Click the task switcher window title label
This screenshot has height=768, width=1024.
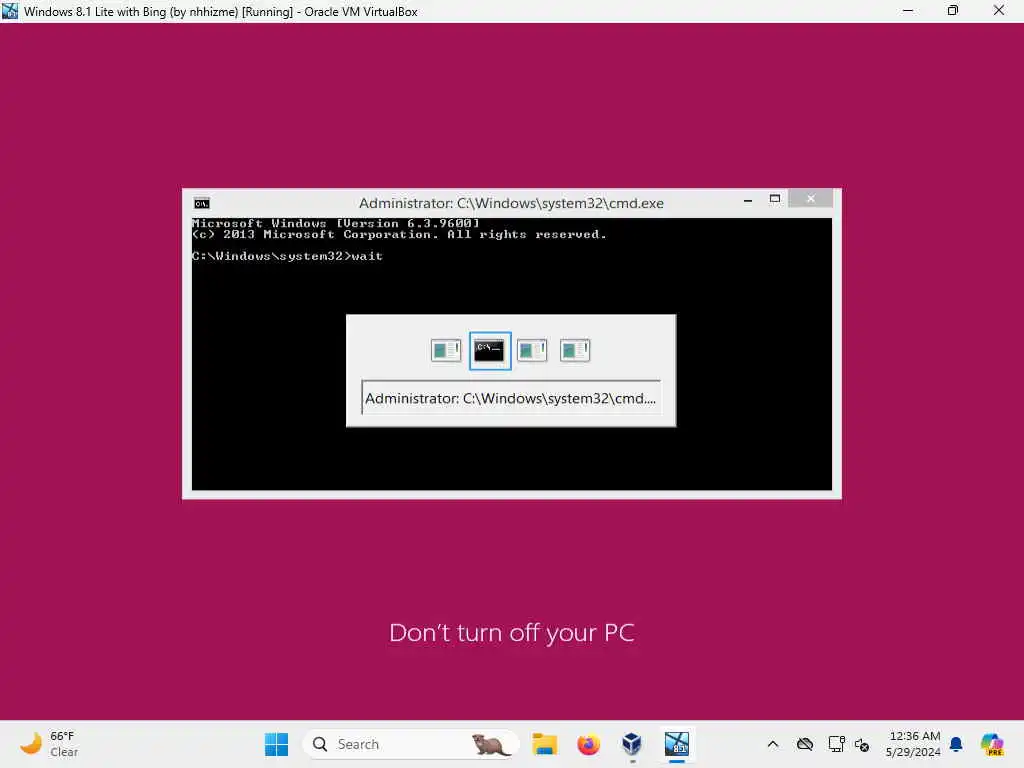point(511,398)
